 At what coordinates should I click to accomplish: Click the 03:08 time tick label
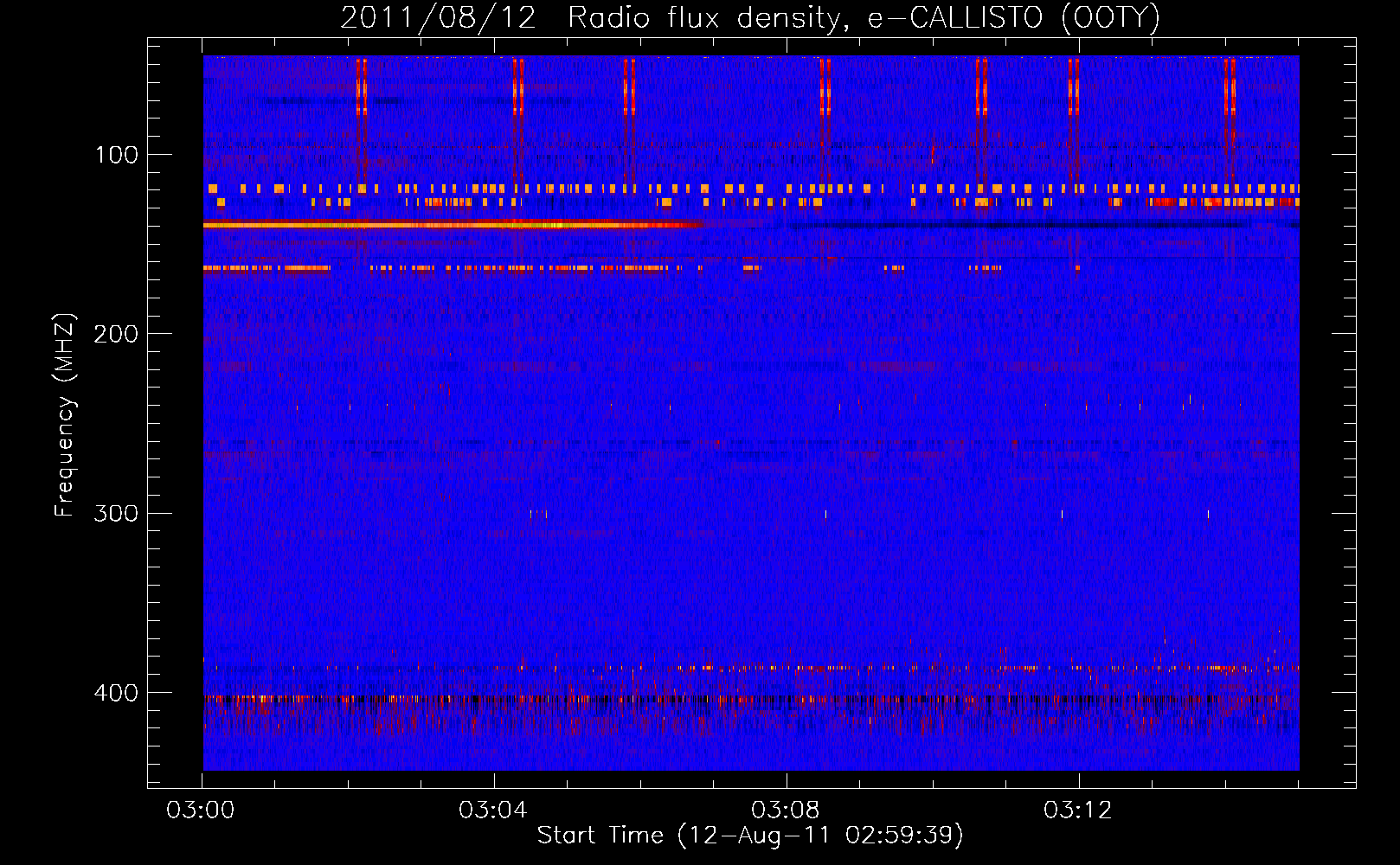pyautogui.click(x=786, y=811)
